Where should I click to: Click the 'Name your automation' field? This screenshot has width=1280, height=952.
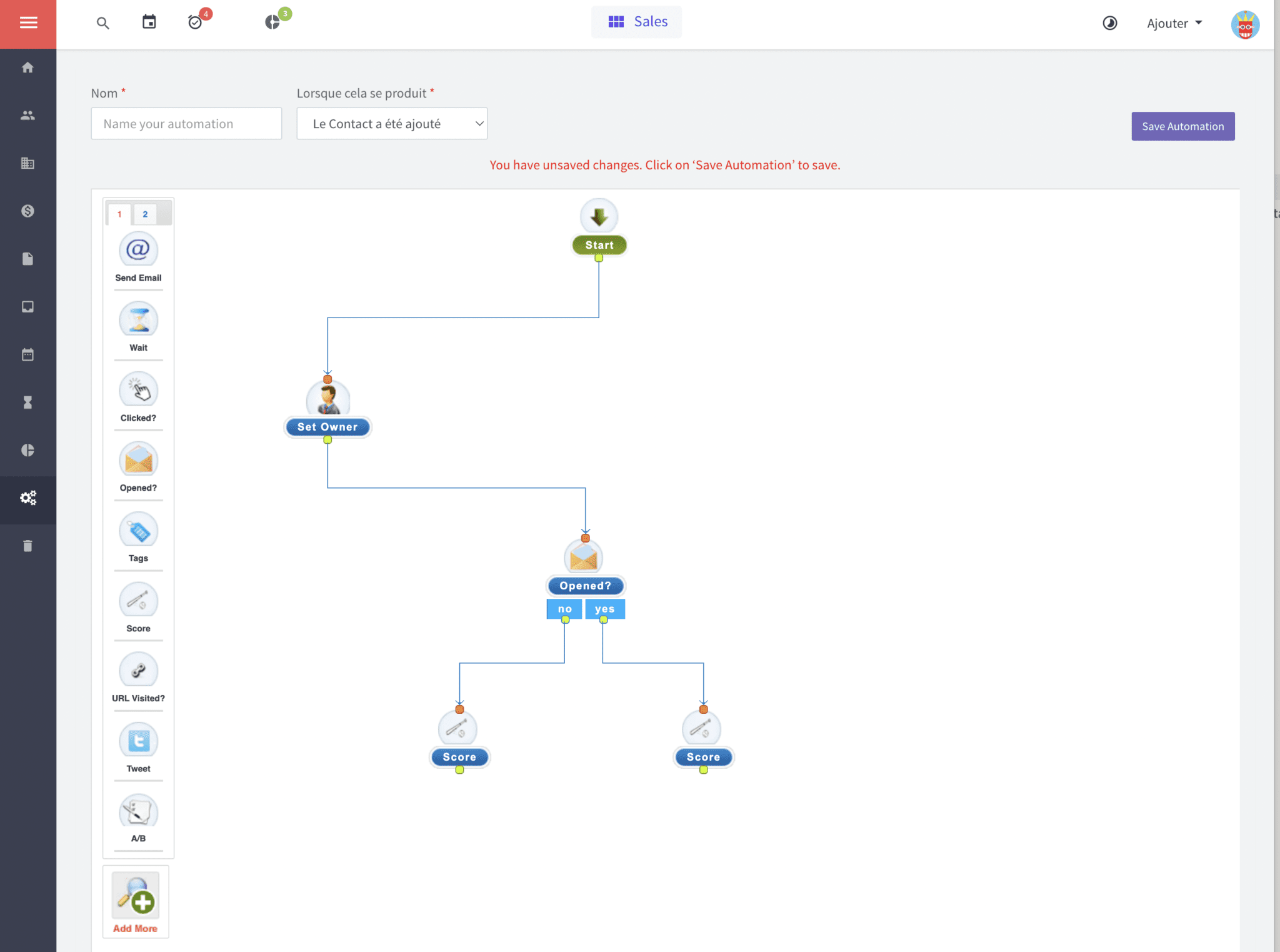pos(186,123)
